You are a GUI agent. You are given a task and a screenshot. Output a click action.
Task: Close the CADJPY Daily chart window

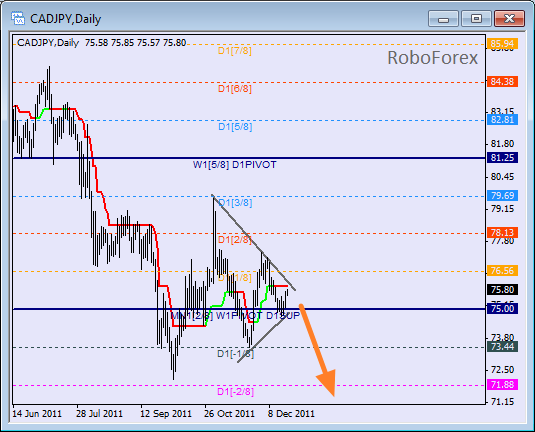509,18
